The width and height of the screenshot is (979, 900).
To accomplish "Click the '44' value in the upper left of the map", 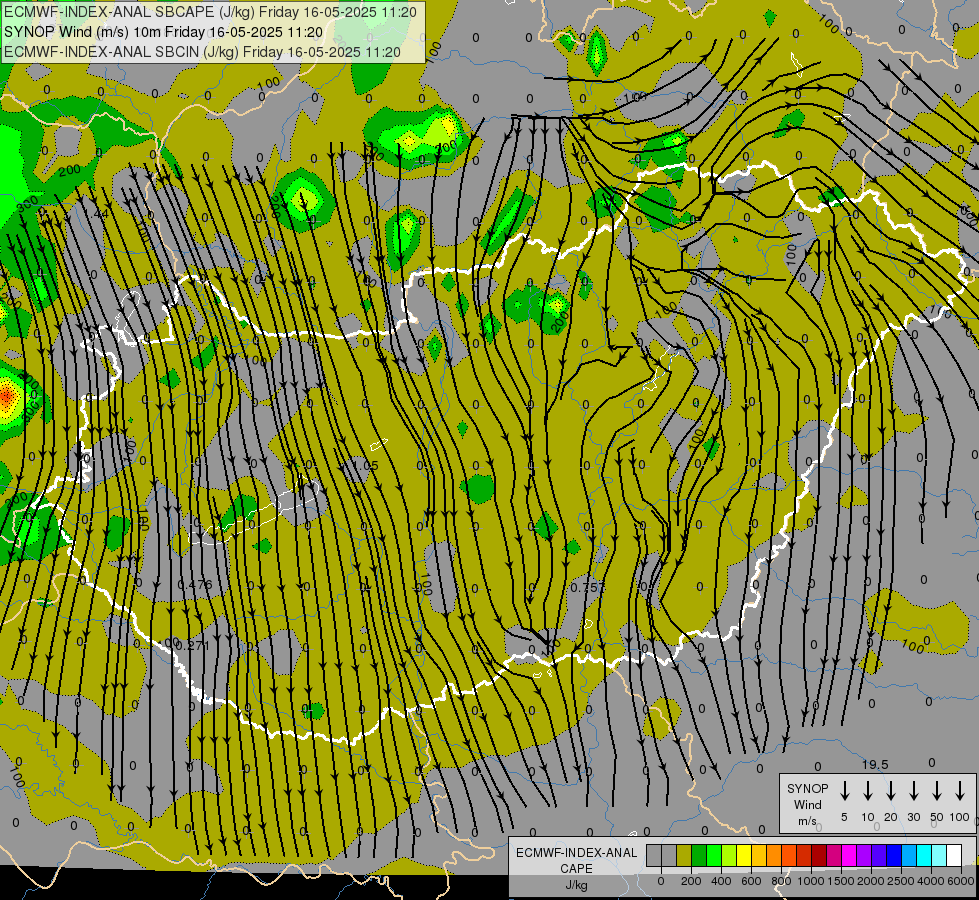I will (101, 214).
